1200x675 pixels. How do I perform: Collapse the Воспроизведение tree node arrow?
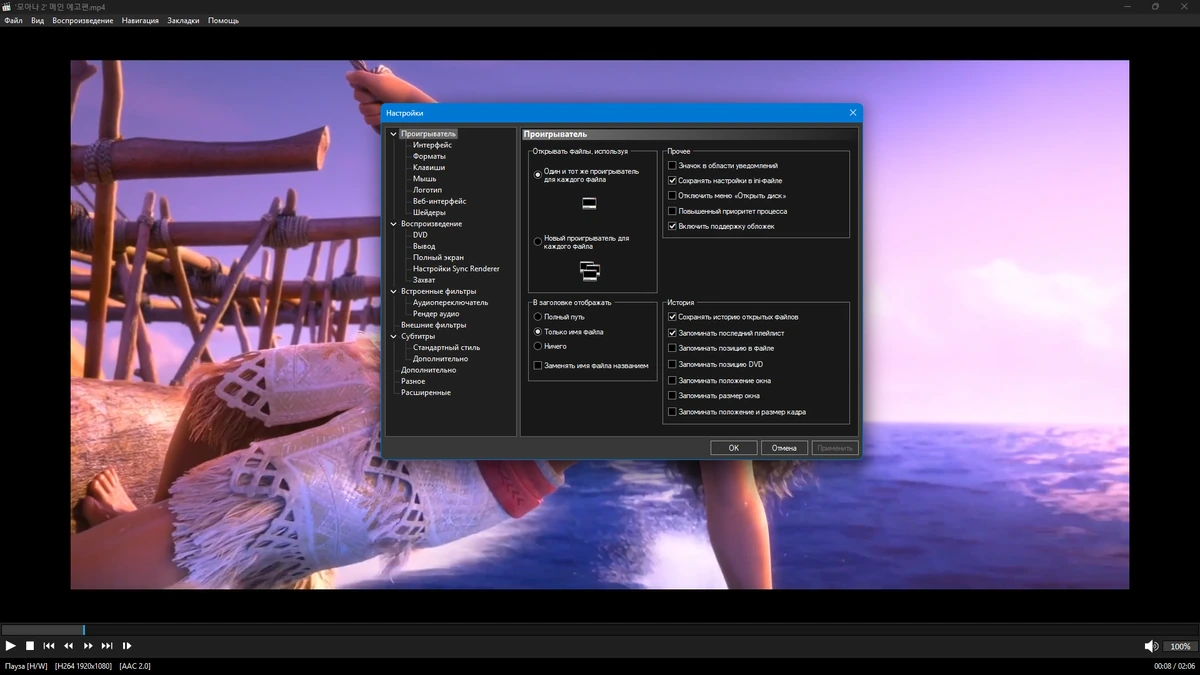[394, 224]
